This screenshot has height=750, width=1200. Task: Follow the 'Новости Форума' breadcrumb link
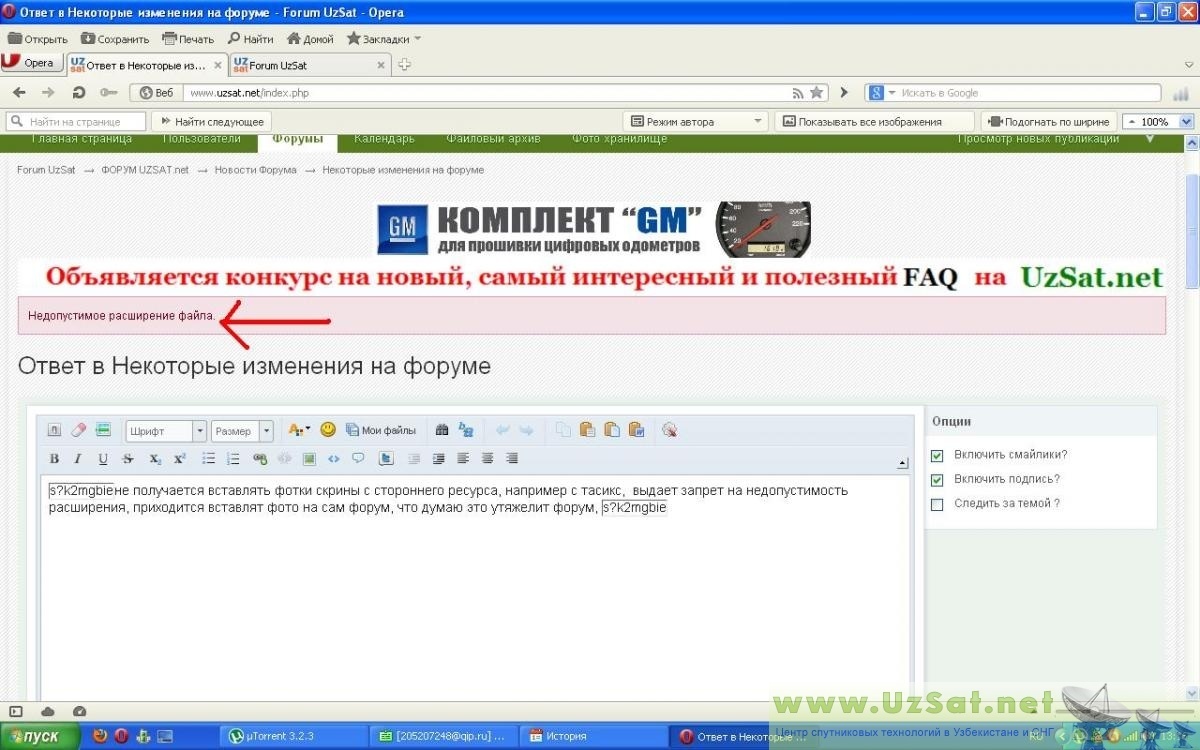point(255,170)
